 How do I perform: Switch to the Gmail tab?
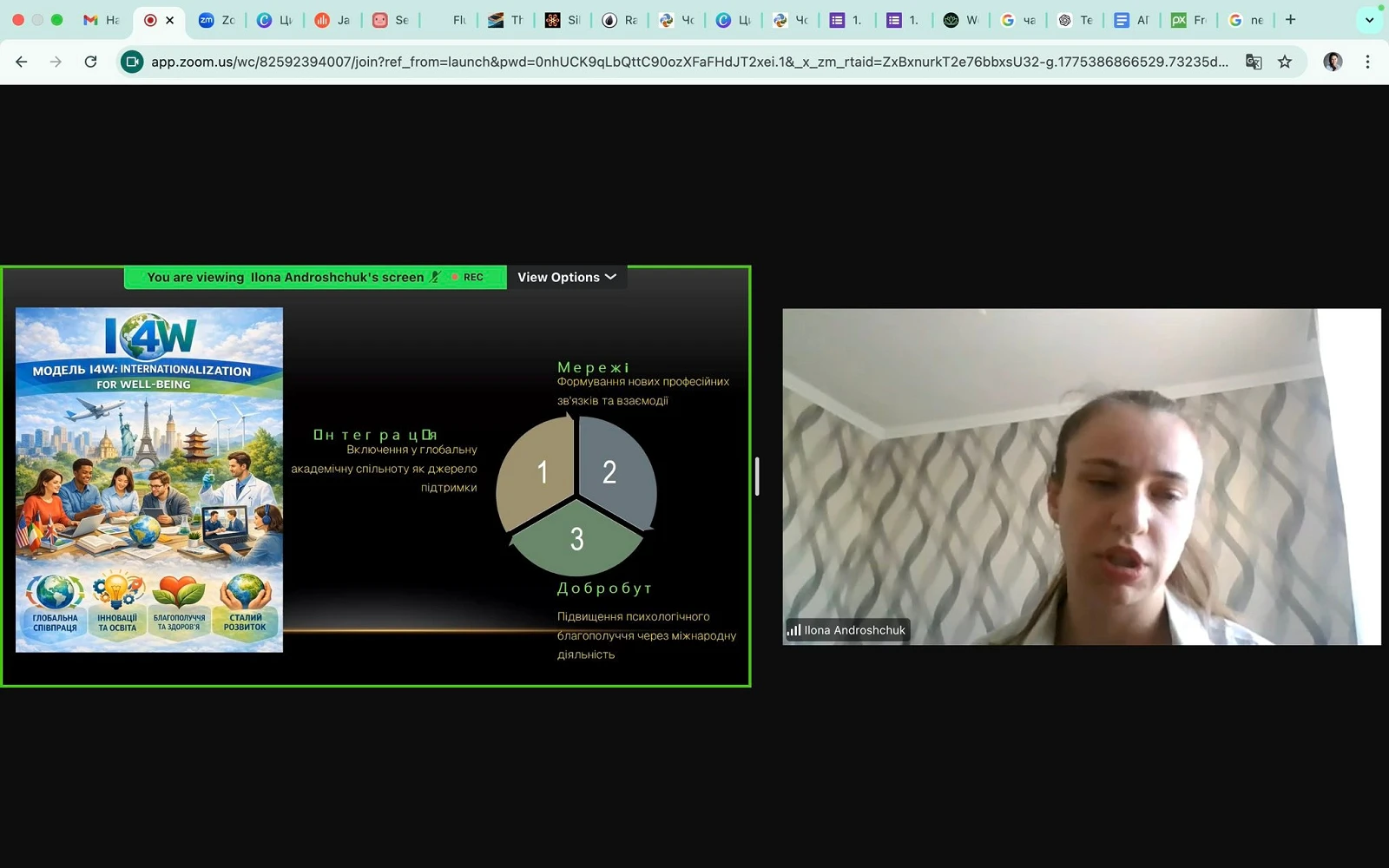(x=101, y=20)
